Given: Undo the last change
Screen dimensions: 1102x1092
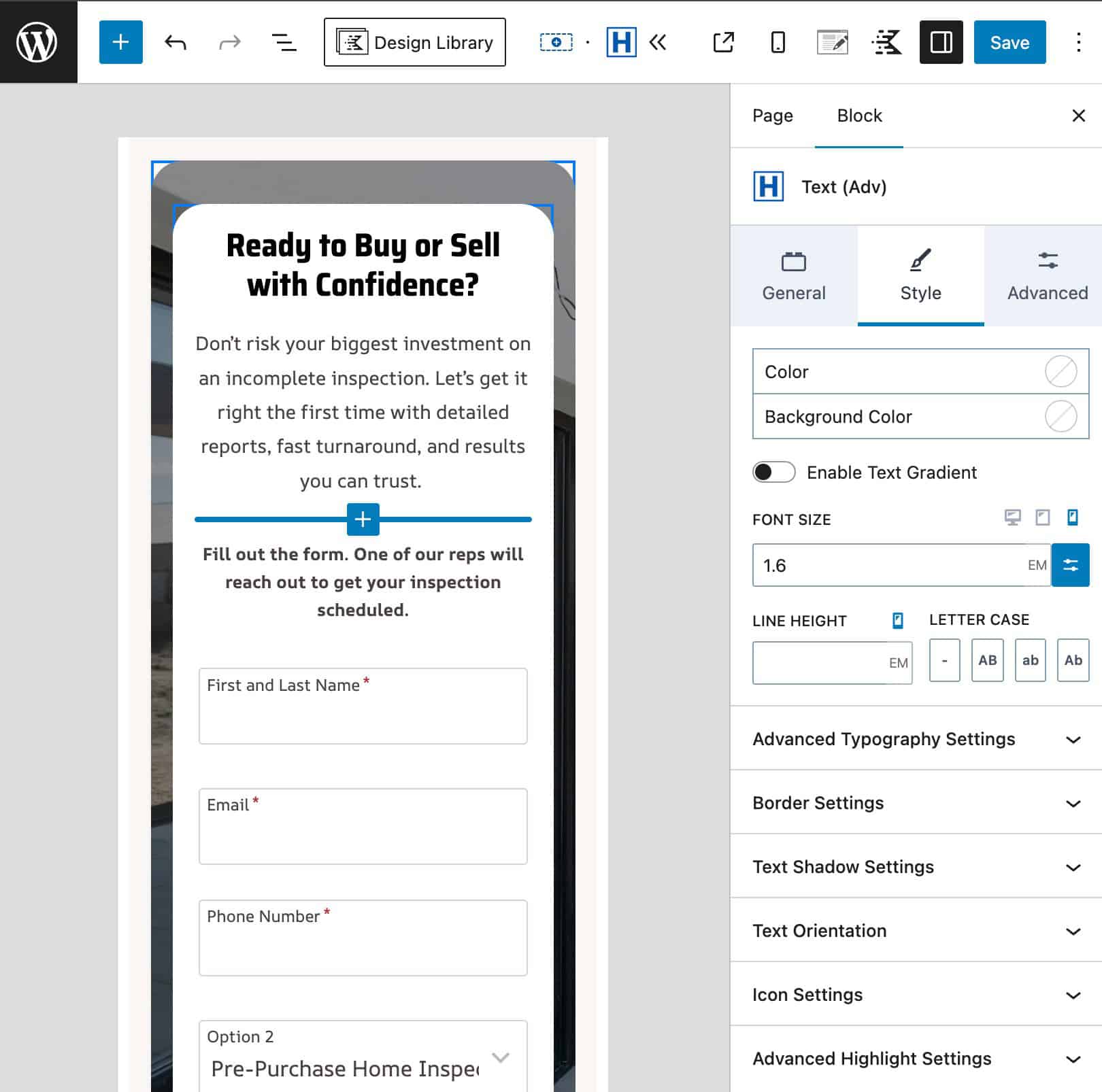Looking at the screenshot, I should (175, 42).
